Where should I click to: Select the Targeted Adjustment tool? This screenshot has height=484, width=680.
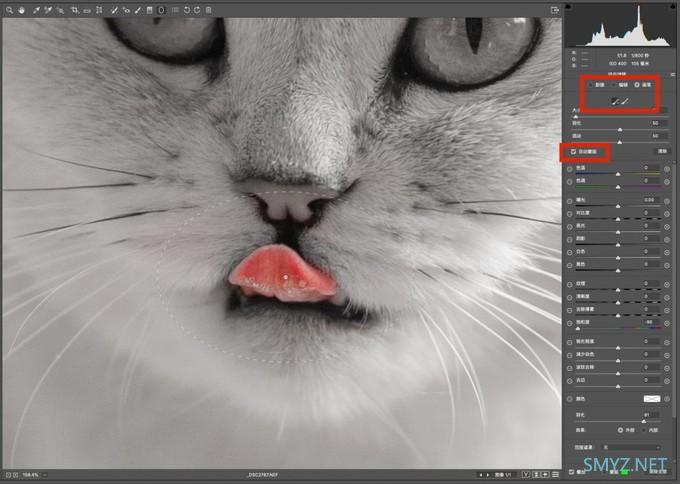[60, 10]
